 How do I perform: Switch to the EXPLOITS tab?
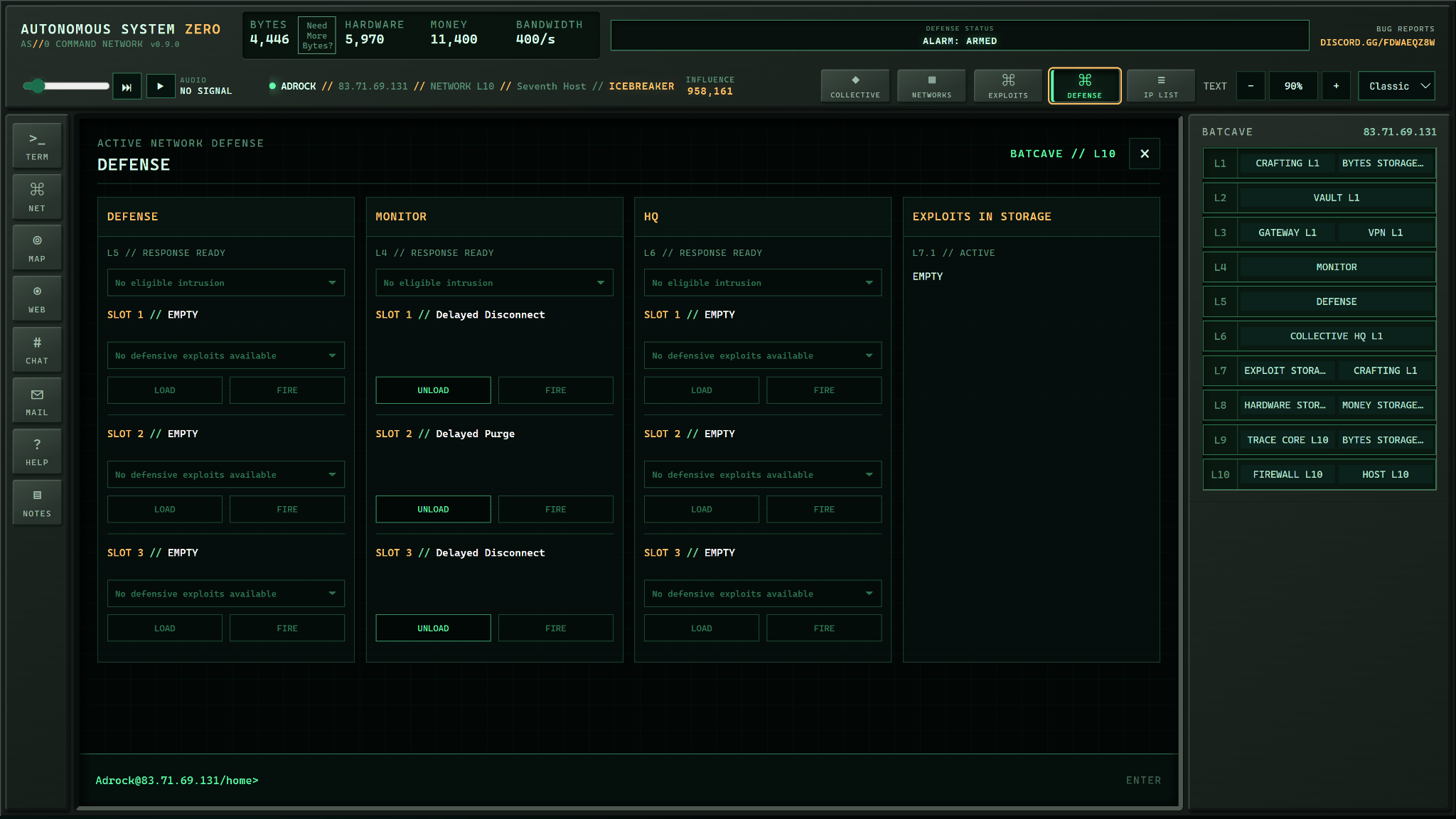point(1008,86)
